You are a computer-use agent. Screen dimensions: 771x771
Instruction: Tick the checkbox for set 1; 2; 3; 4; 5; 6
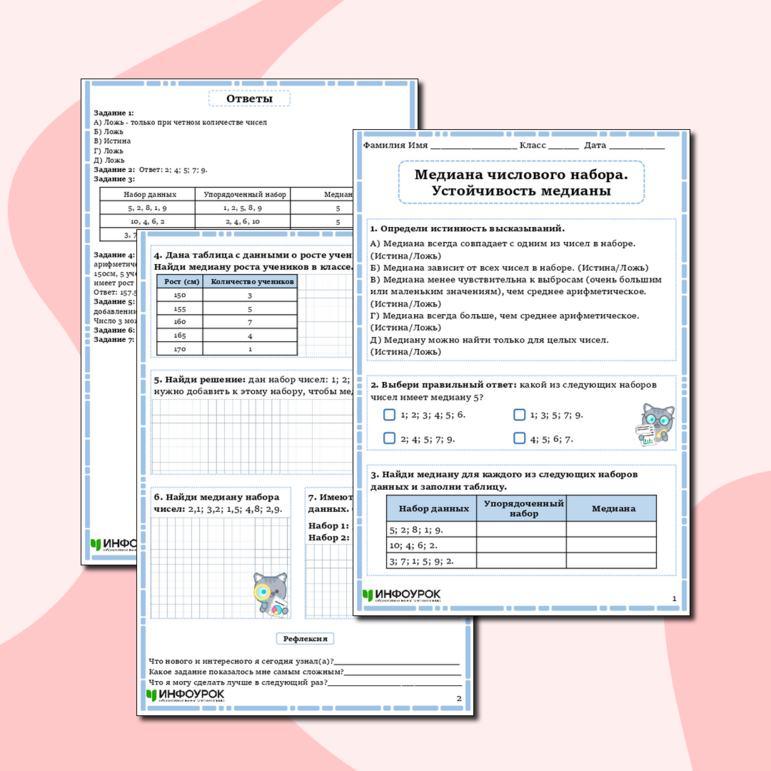click(x=389, y=414)
